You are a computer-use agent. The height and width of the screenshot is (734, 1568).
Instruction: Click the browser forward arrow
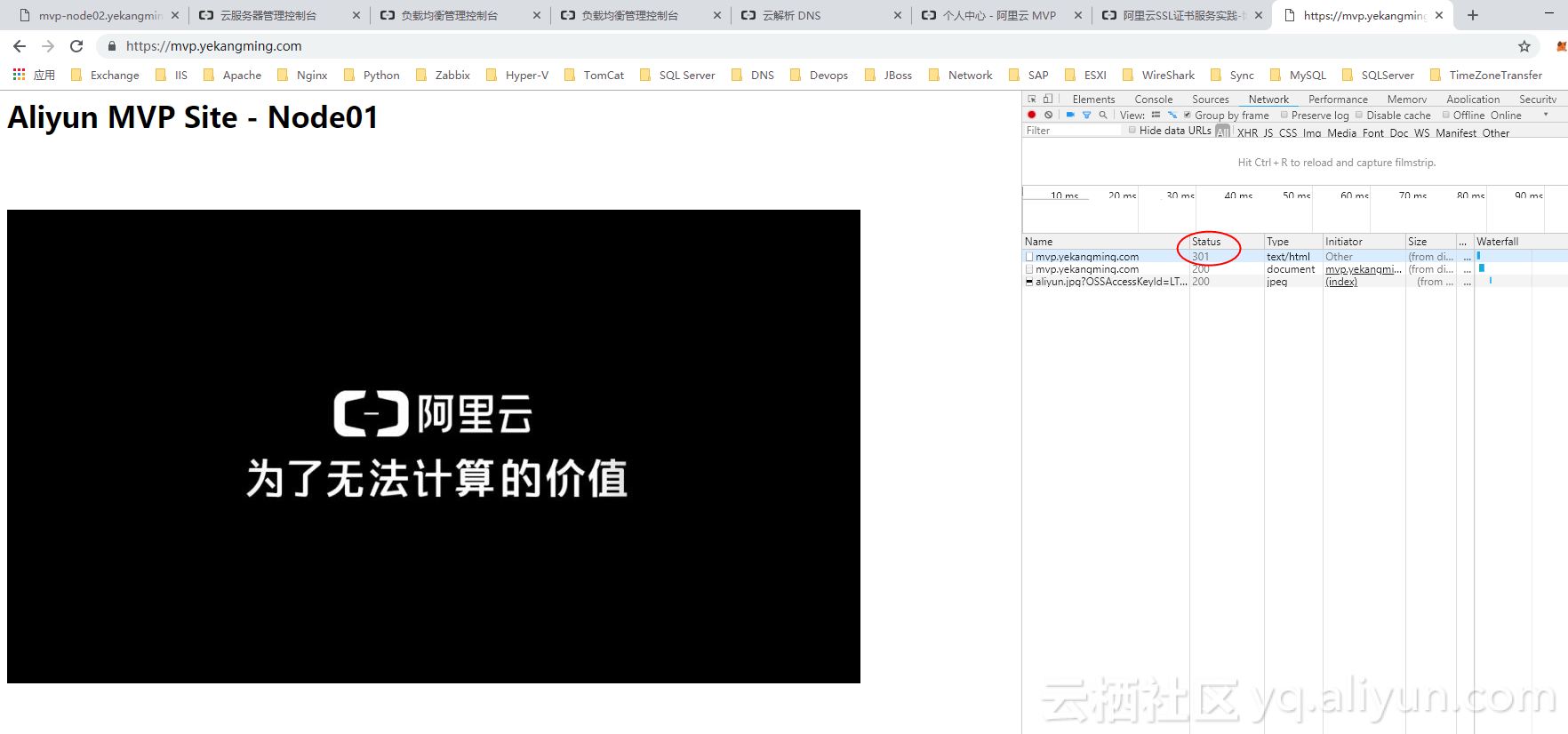click(48, 46)
